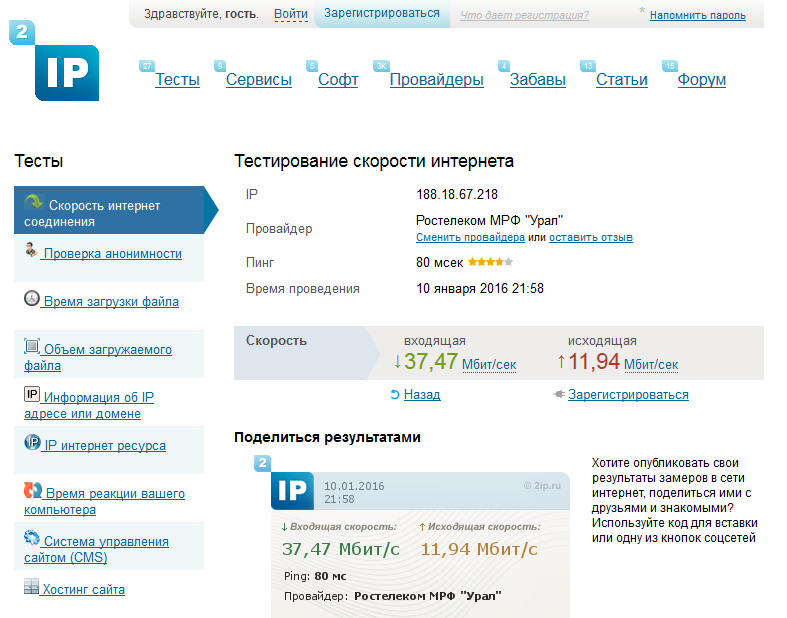Click the IP internet resource globe icon
Viewport: 787px width, 618px height.
pos(32,443)
